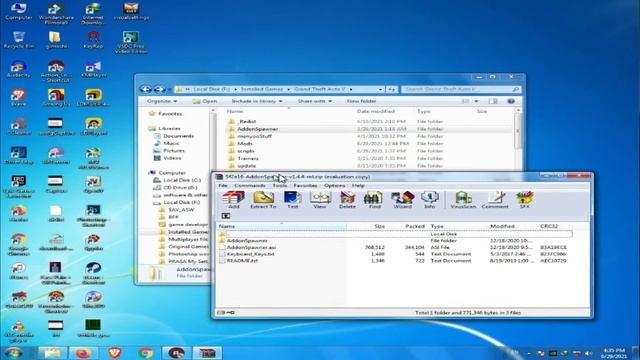Click the Explorer change view icon
The width and height of the screenshot is (640, 360).
pyautogui.click(x=465, y=101)
